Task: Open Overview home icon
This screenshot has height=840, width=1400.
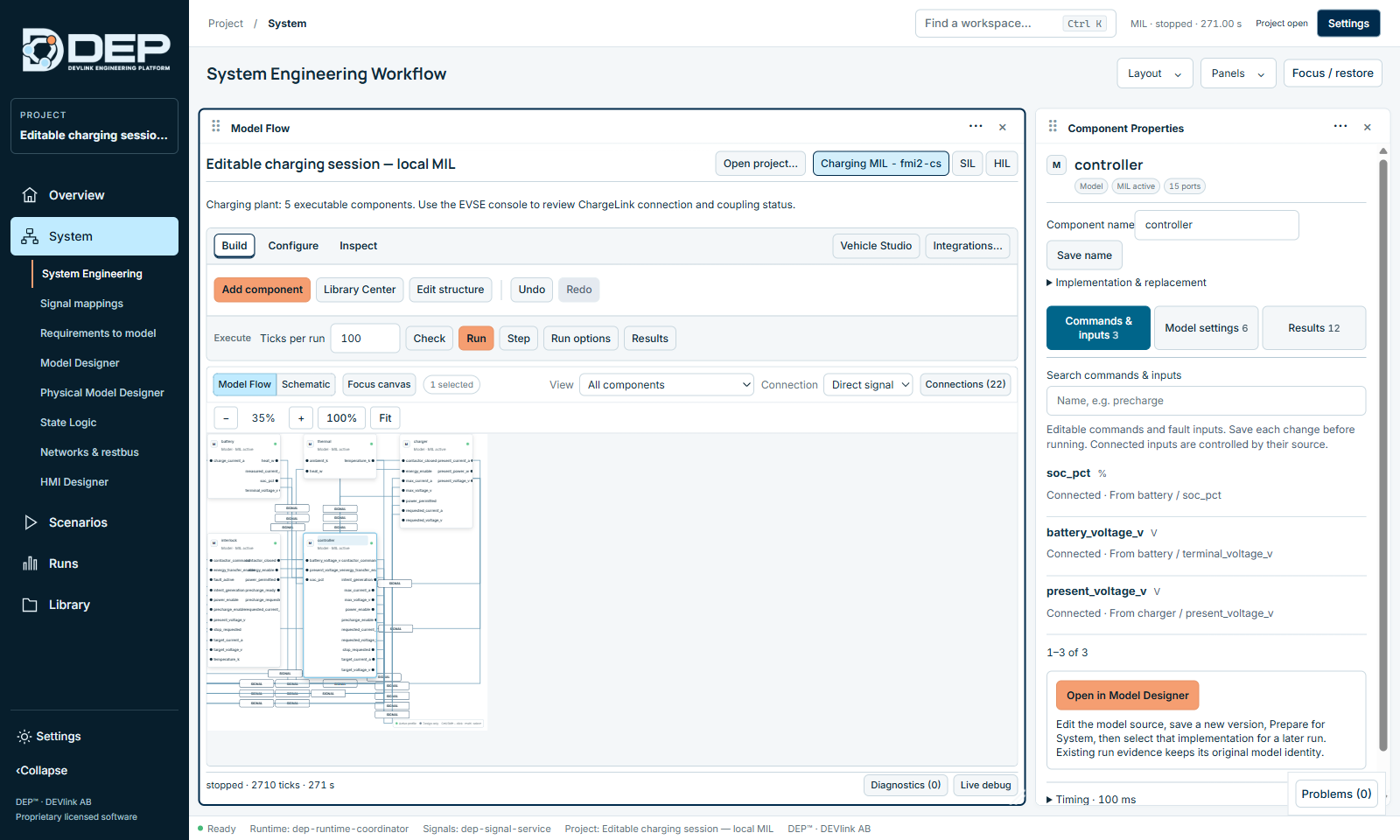Action: tap(30, 195)
